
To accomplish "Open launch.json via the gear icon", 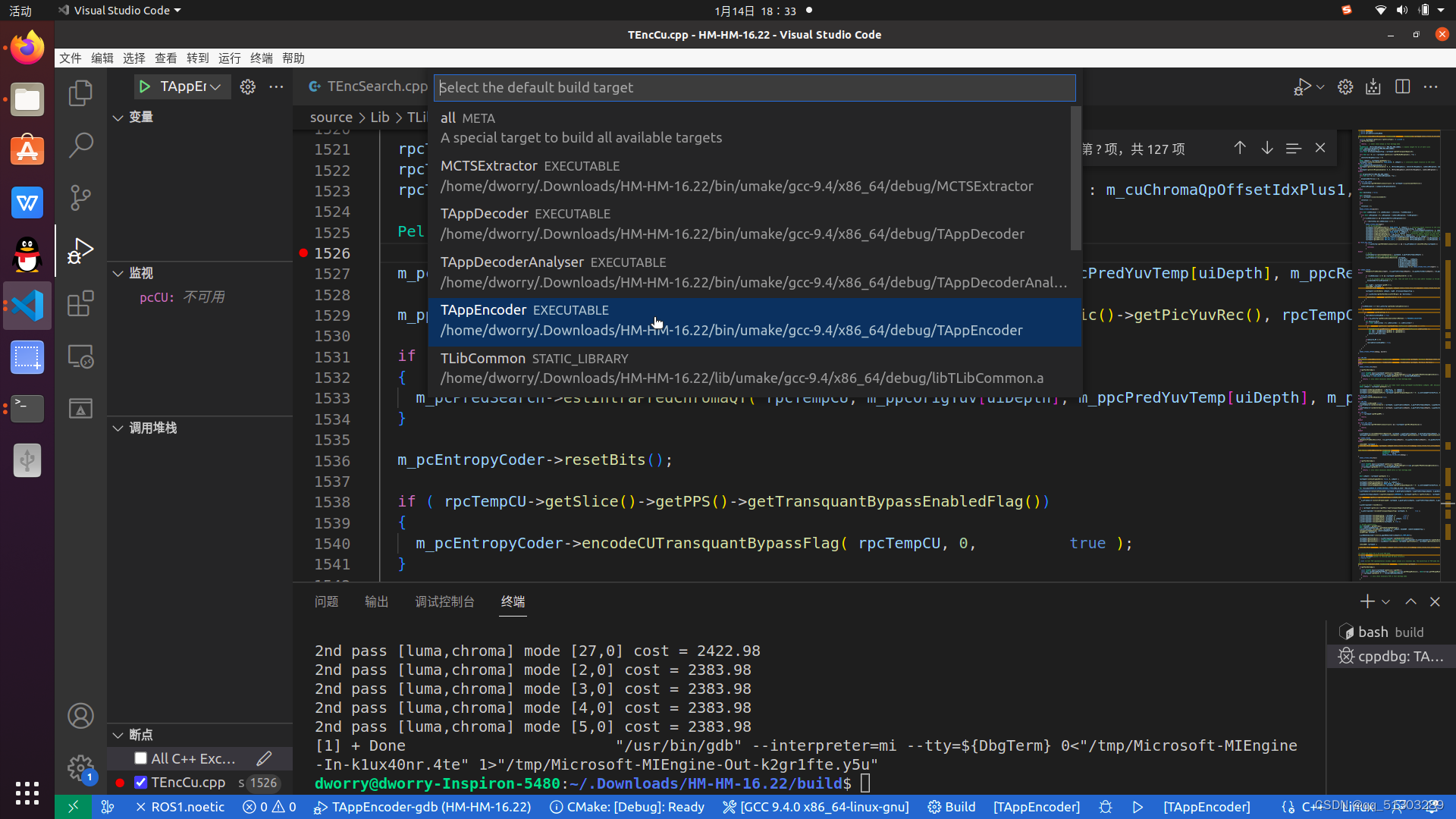I will pyautogui.click(x=247, y=86).
